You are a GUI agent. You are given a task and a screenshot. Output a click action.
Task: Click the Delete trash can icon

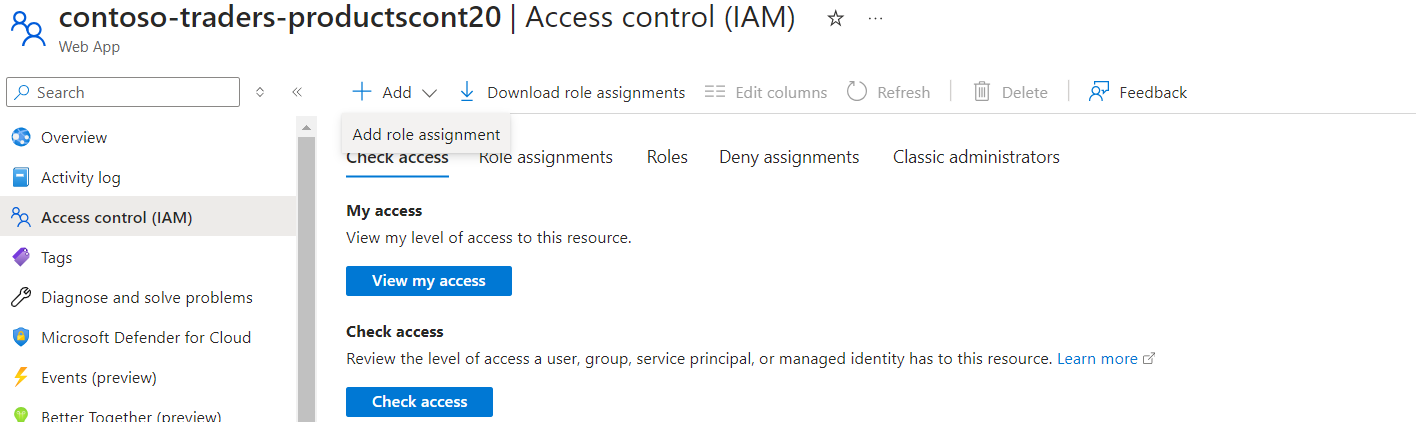tap(982, 92)
